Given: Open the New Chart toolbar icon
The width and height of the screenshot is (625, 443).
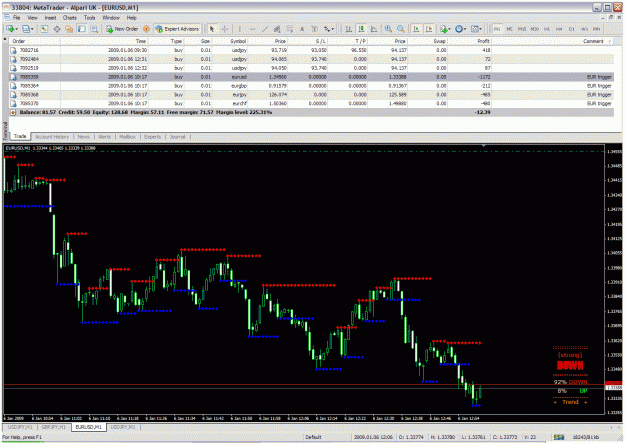Looking at the screenshot, I should pos(10,29).
